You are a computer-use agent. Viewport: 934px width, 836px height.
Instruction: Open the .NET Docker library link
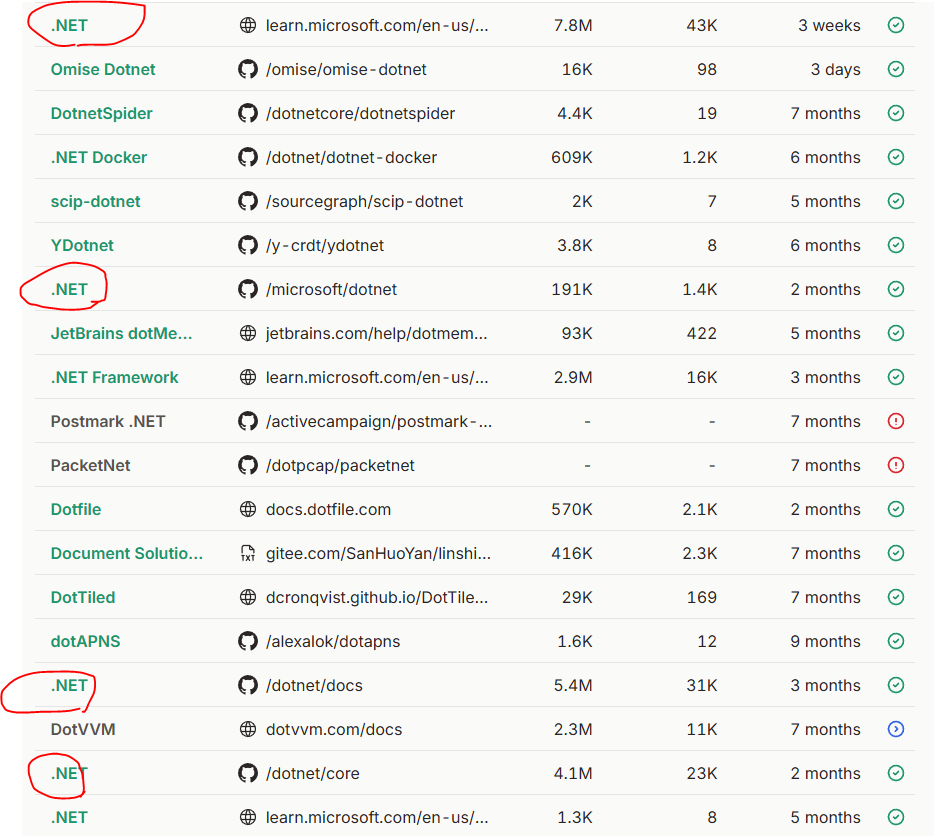99,157
